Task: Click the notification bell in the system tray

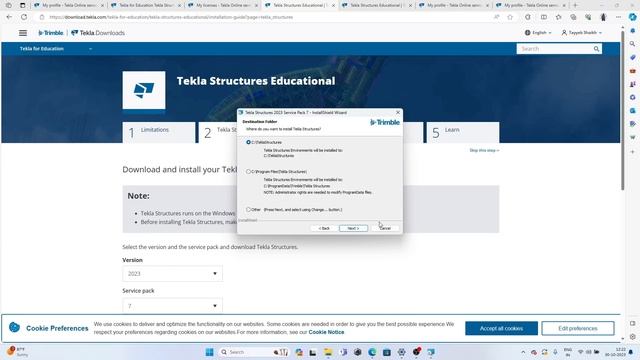Action: click(631, 352)
